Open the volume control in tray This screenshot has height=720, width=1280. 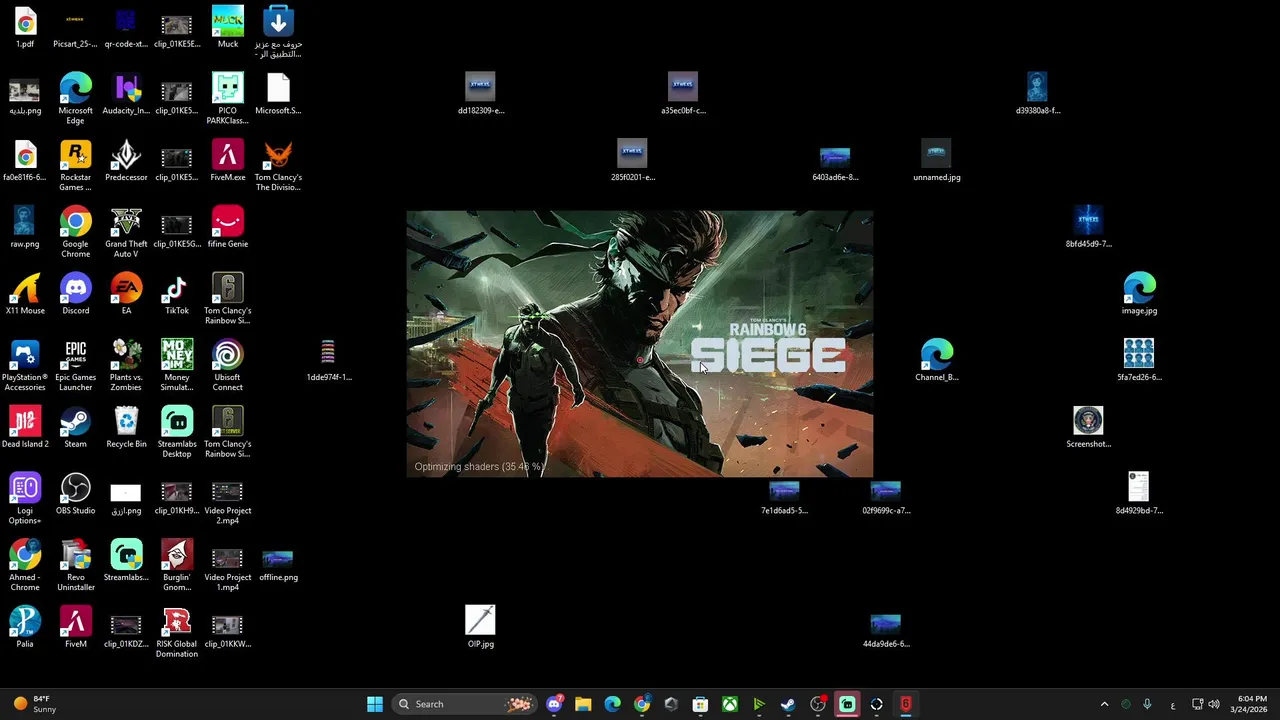pos(1214,704)
